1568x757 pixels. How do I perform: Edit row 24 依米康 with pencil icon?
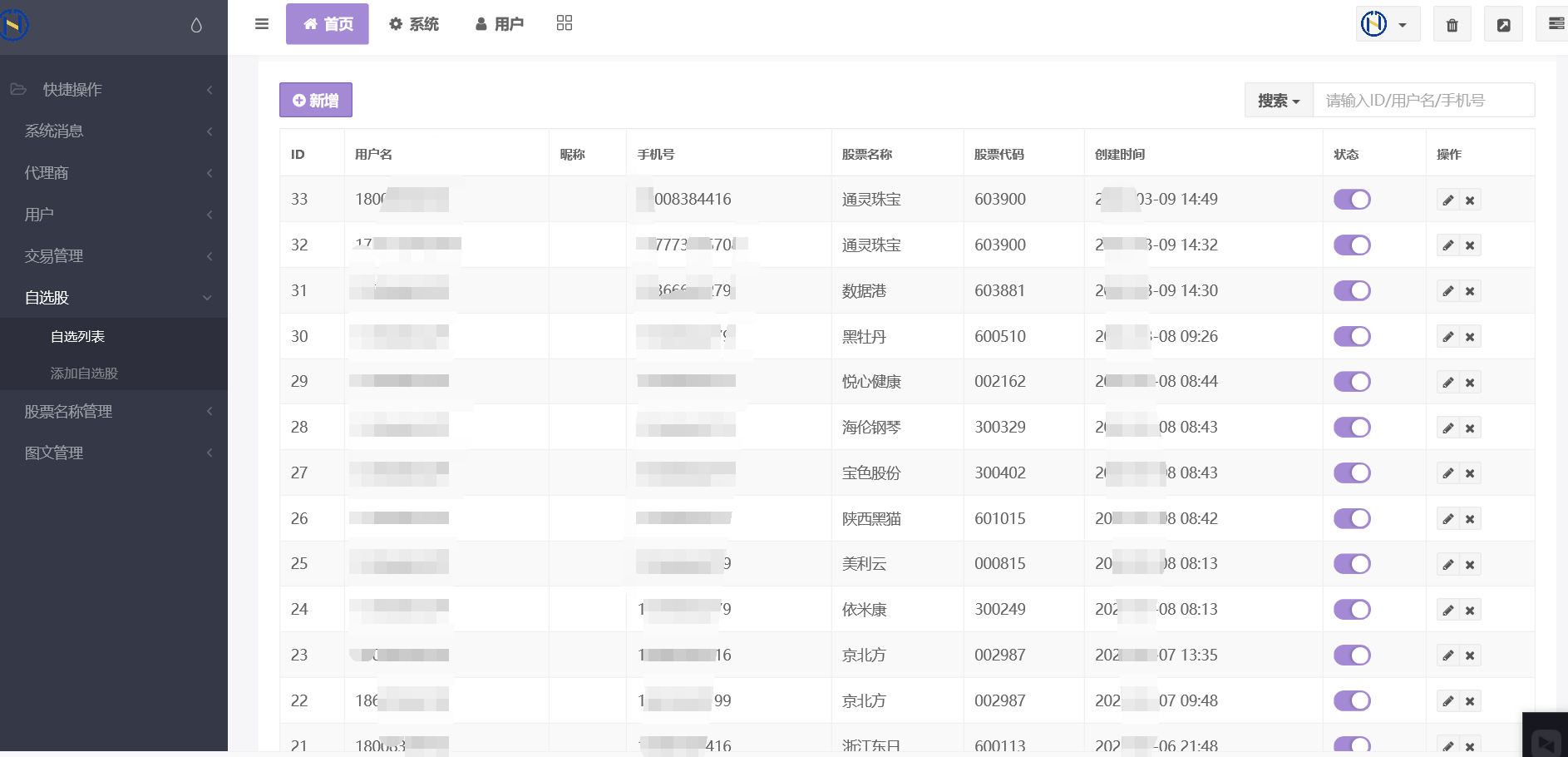tap(1448, 610)
